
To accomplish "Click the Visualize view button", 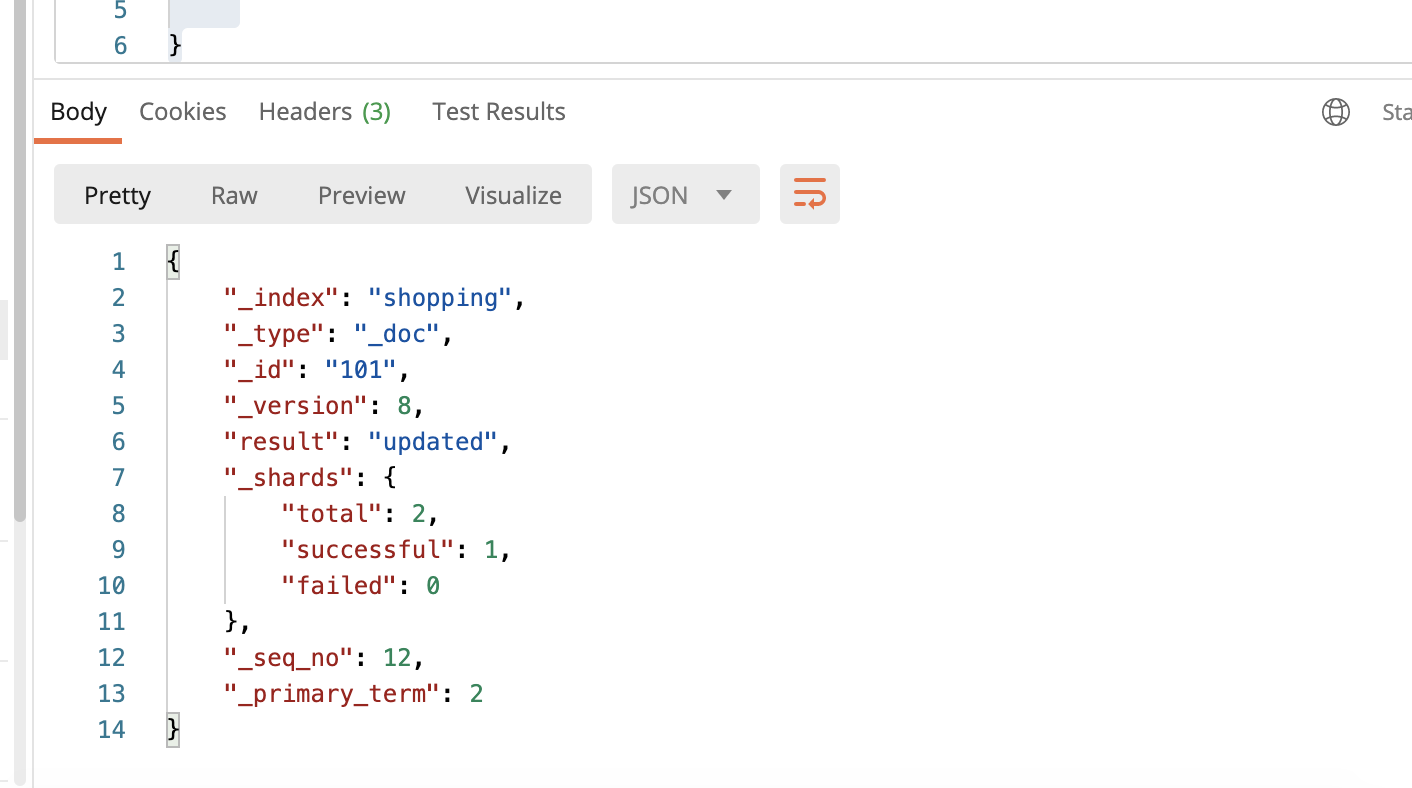I will (x=513, y=195).
